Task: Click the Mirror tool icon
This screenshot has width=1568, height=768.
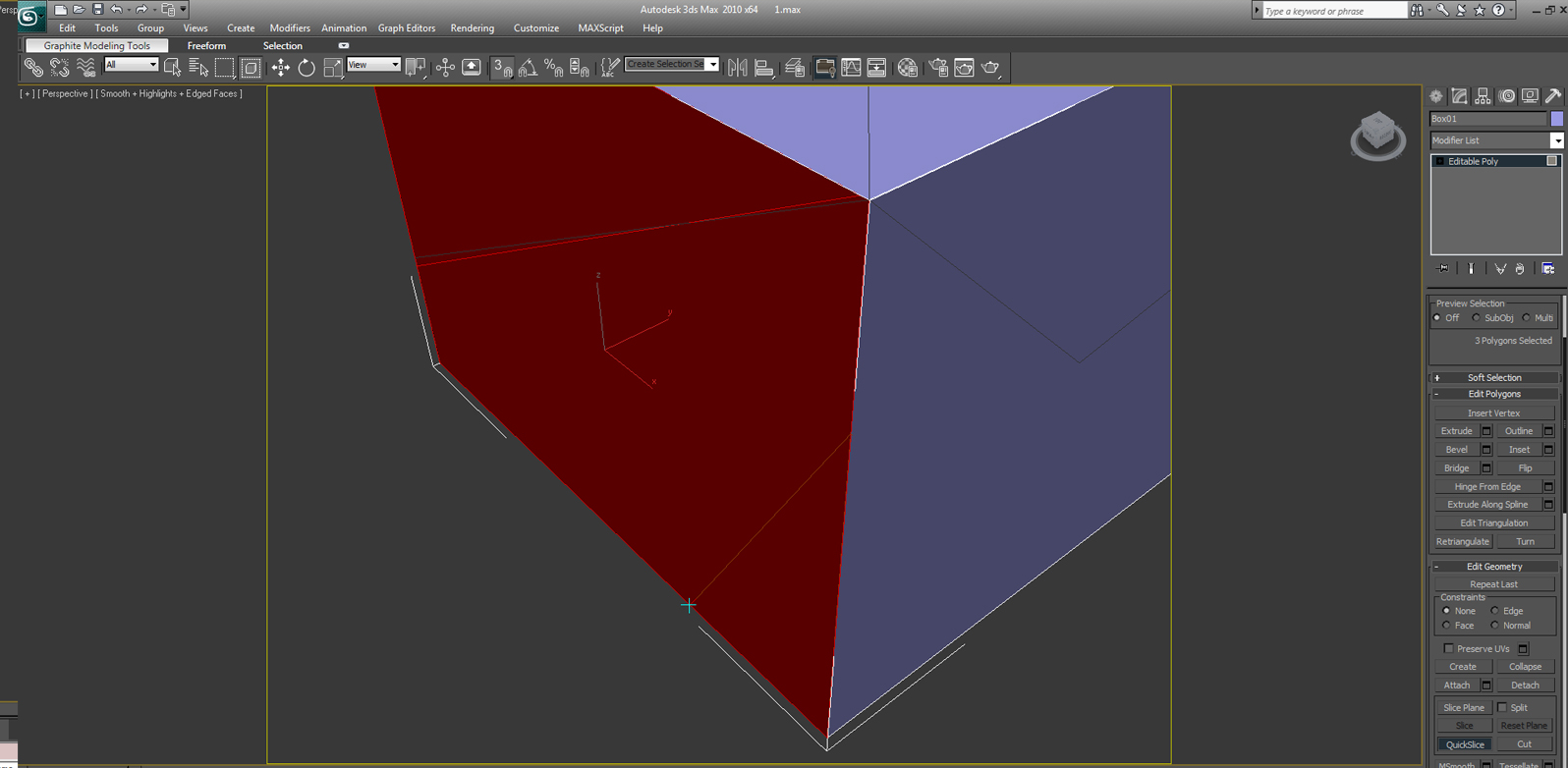Action: 738,67
